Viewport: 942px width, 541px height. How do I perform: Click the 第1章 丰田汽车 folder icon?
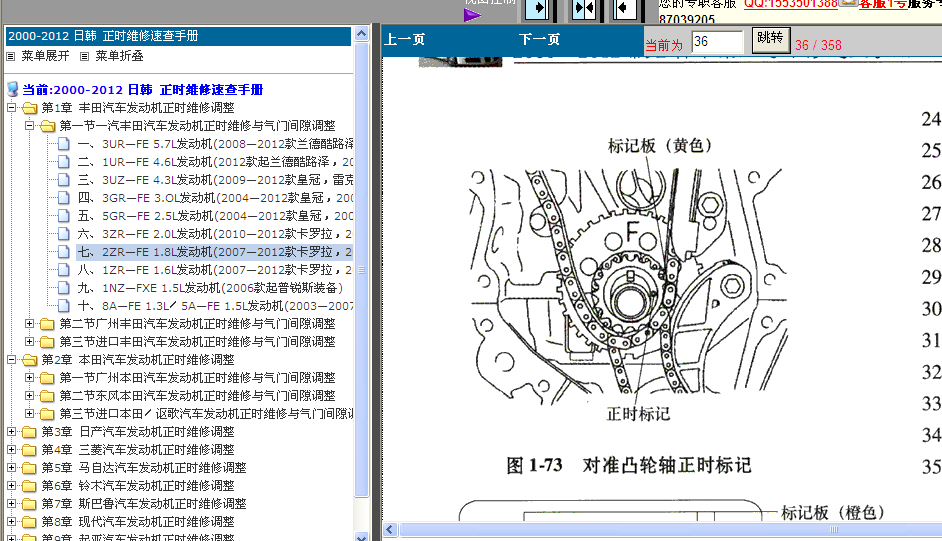pos(29,108)
